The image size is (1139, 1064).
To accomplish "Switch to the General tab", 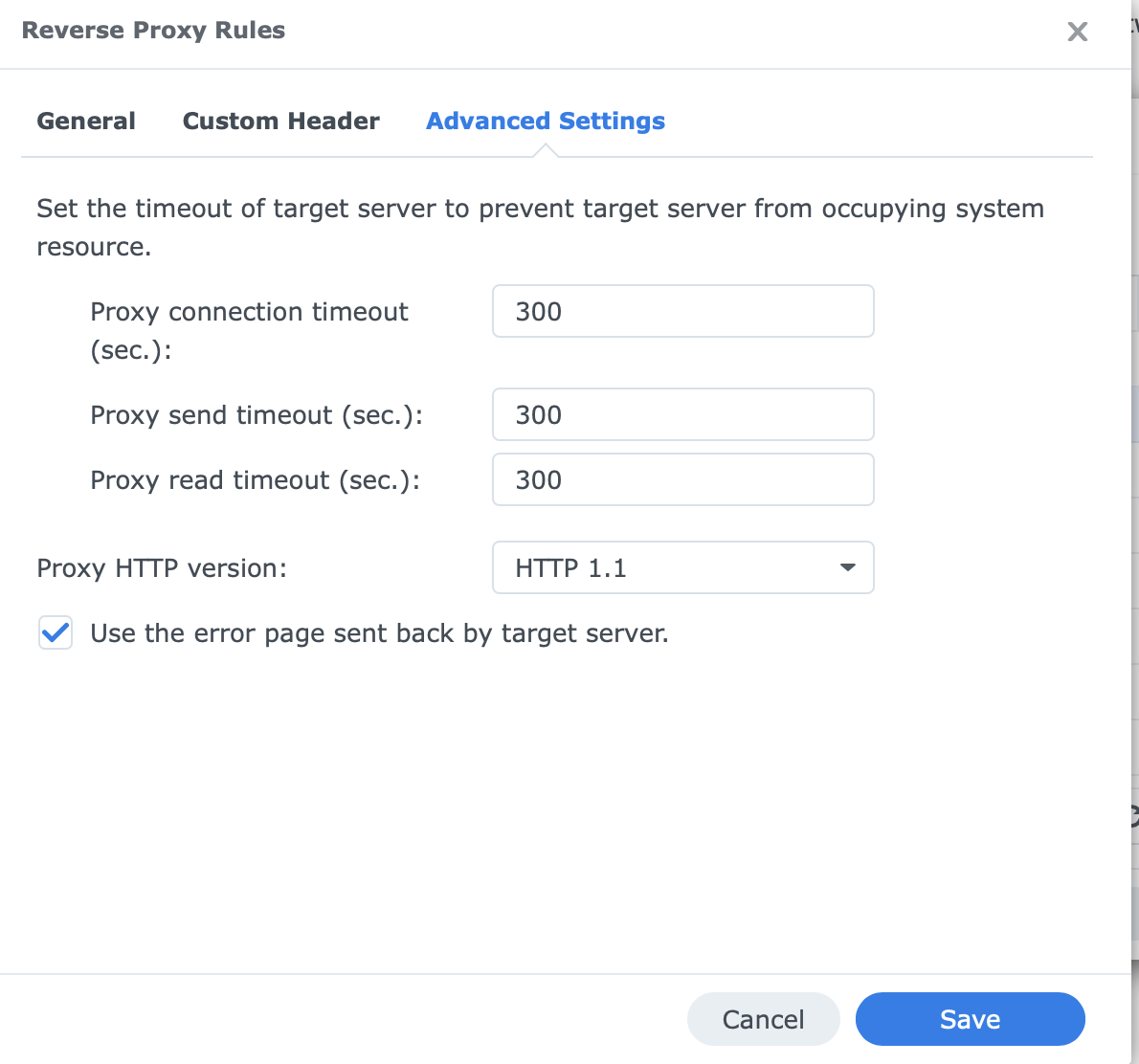I will tap(86, 121).
